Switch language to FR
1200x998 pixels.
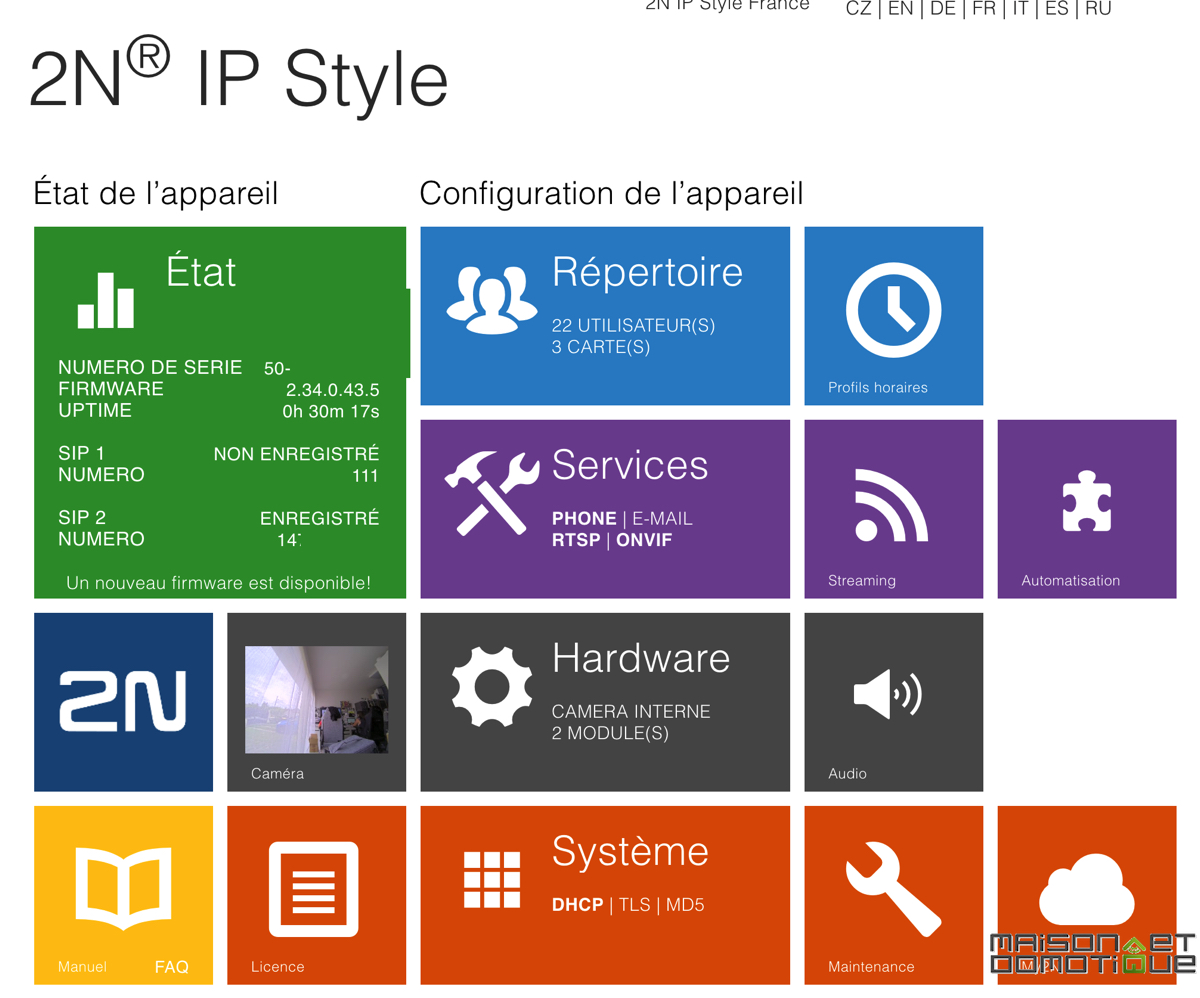(x=984, y=9)
